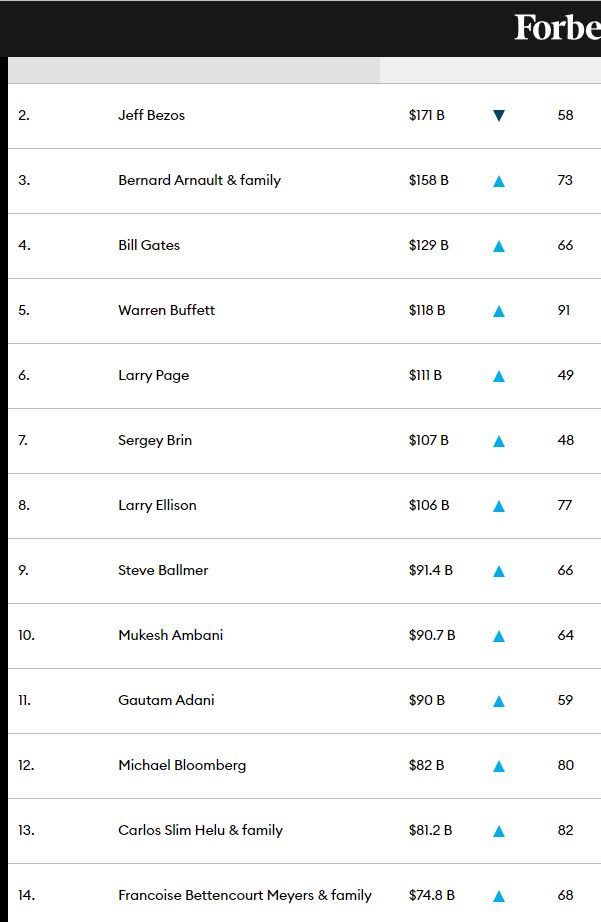
Task: Open Francoise Bettencourt Meyers & family entry
Action: 244,895
